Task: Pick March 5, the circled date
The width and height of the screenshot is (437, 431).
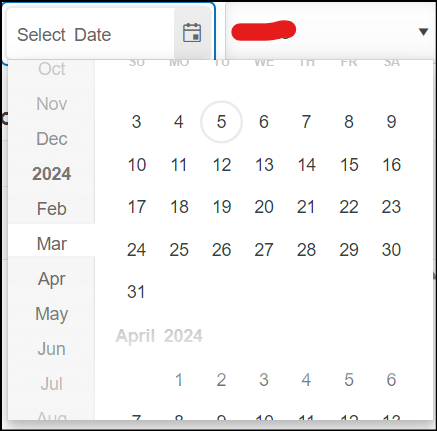Action: 221,122
